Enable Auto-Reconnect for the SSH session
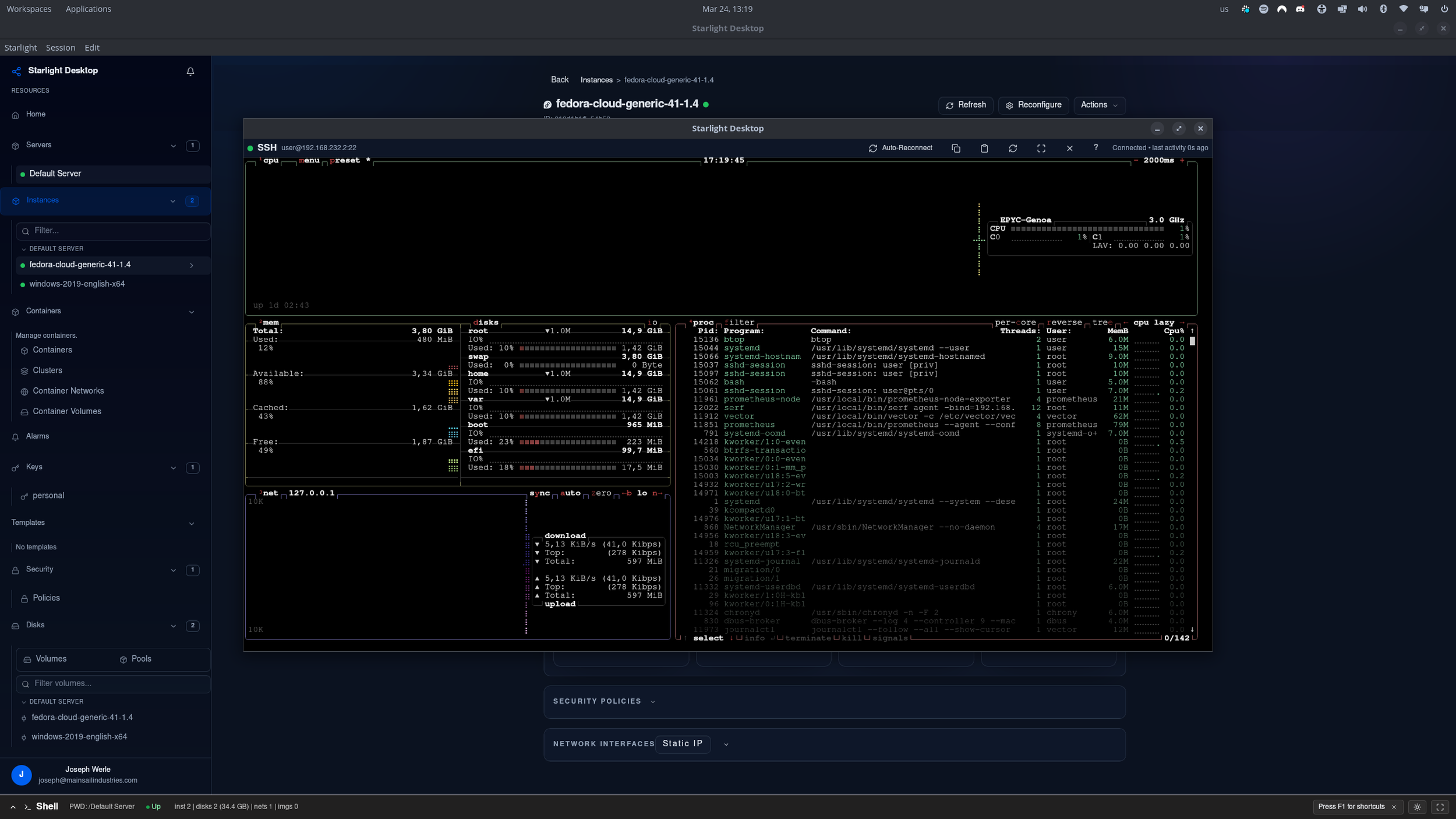1456x819 pixels. [x=900, y=148]
